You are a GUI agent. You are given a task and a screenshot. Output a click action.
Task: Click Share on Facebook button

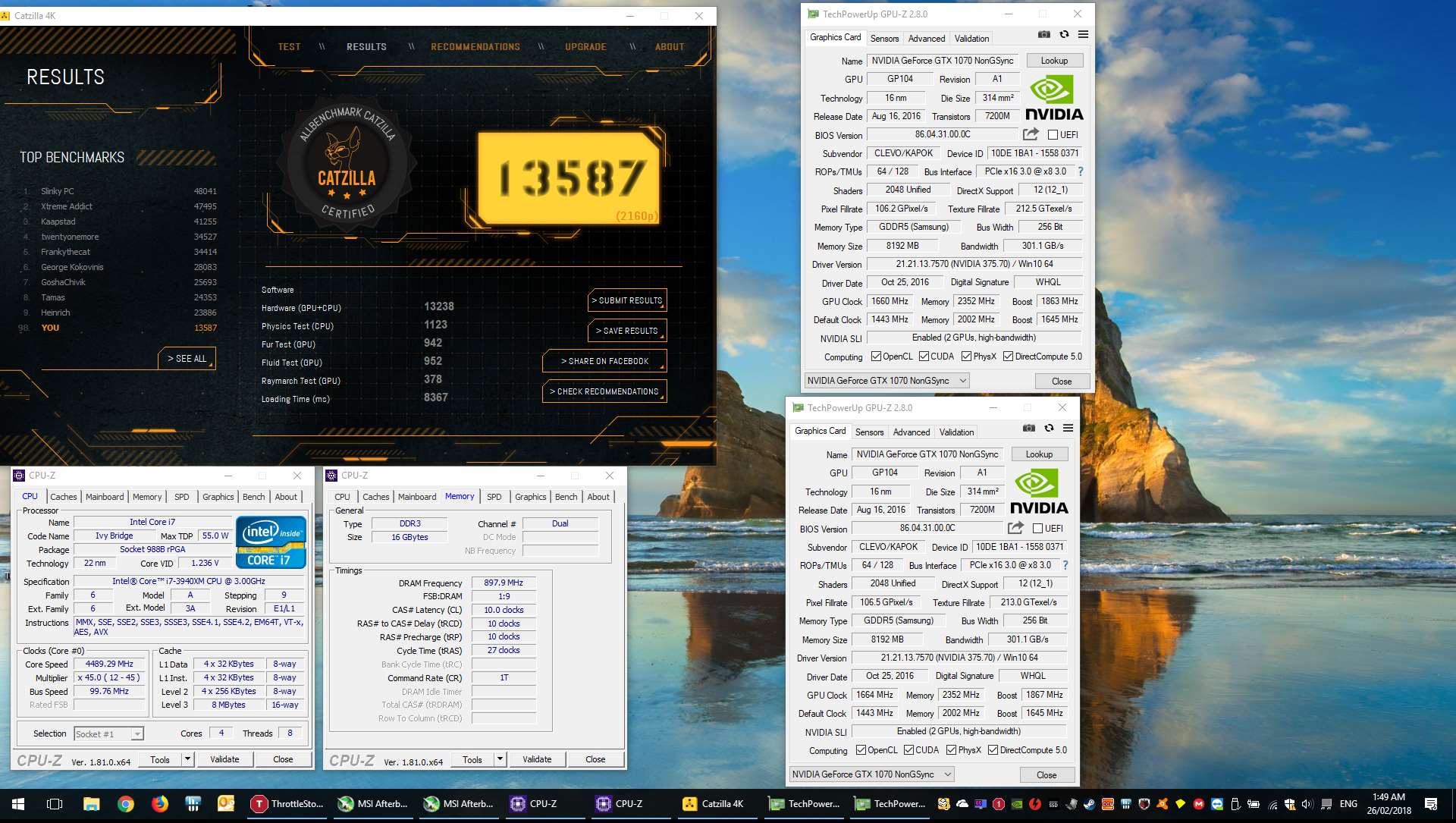604,361
